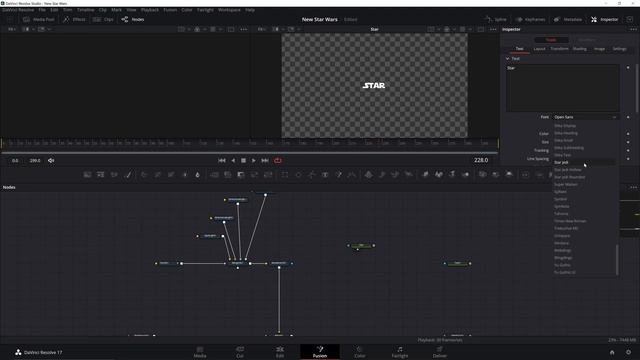Add a Blur droplet tool node
640x360 pixels.
pyautogui.click(x=198, y=175)
